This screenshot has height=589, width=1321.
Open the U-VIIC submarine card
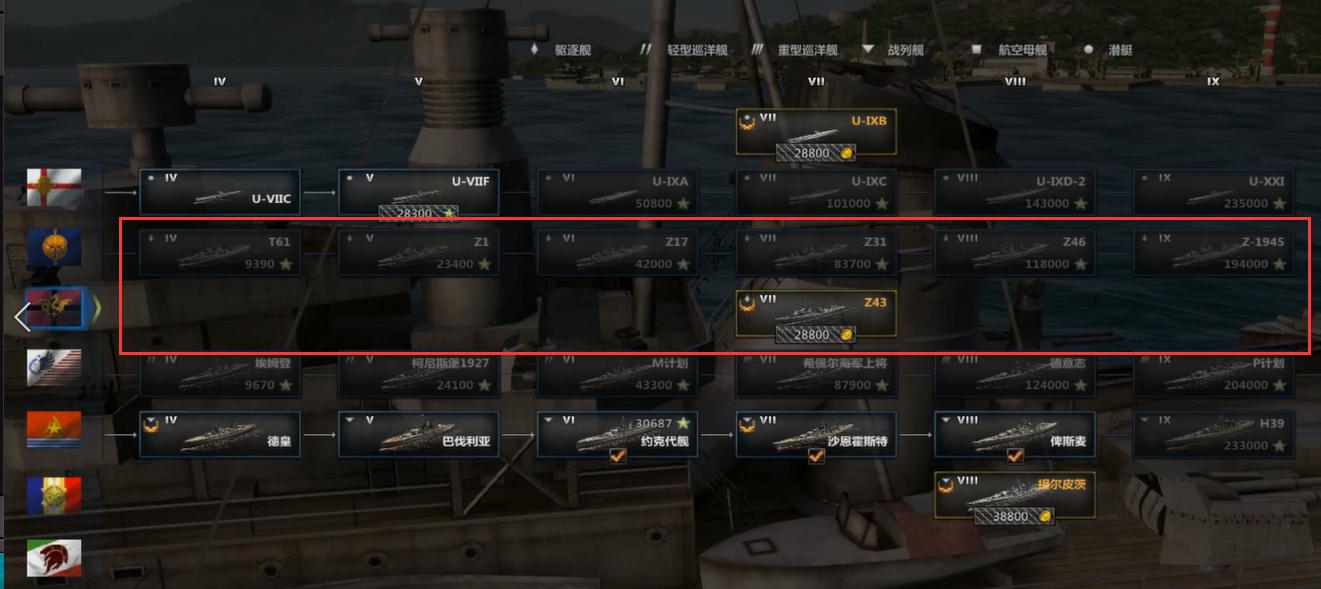[x=220, y=191]
